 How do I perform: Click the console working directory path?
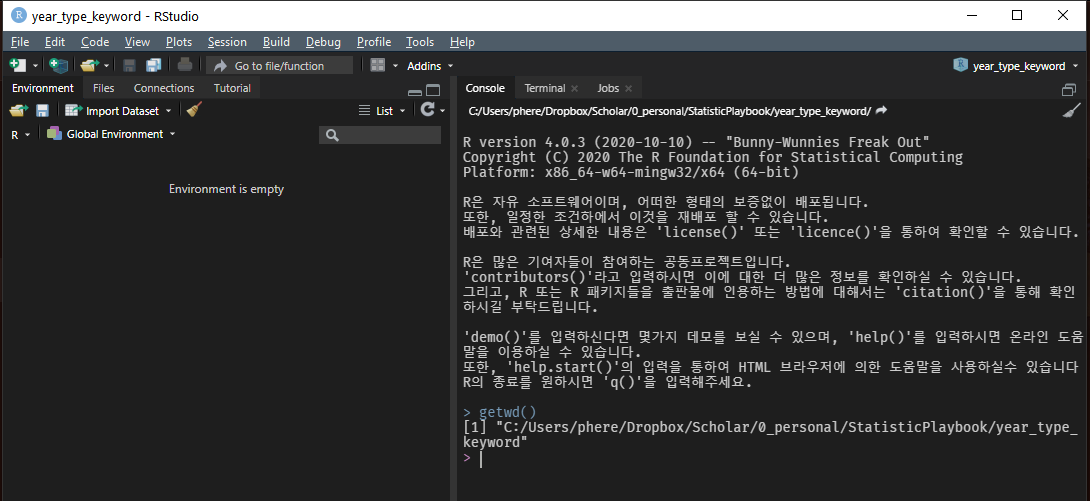coord(669,111)
